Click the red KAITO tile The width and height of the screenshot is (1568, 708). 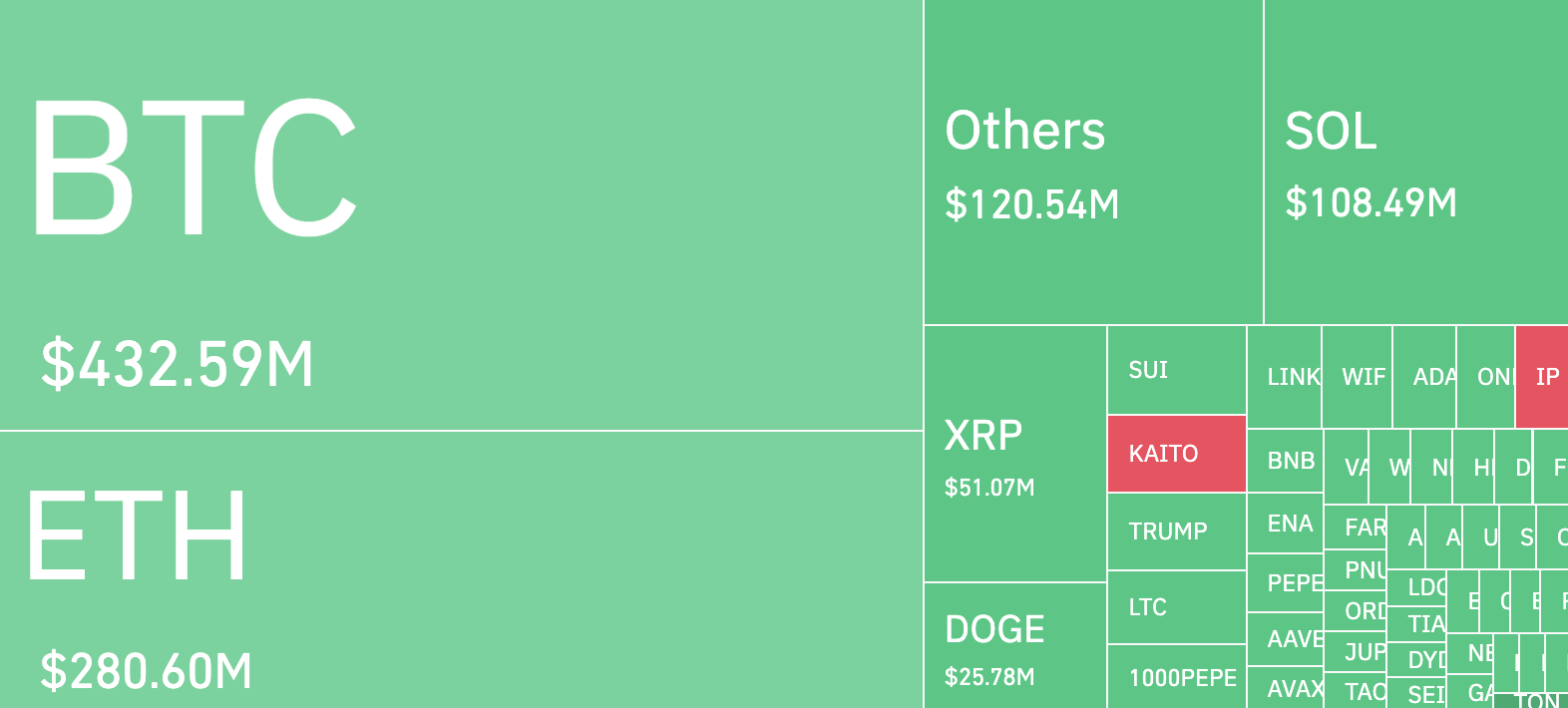(1177, 454)
